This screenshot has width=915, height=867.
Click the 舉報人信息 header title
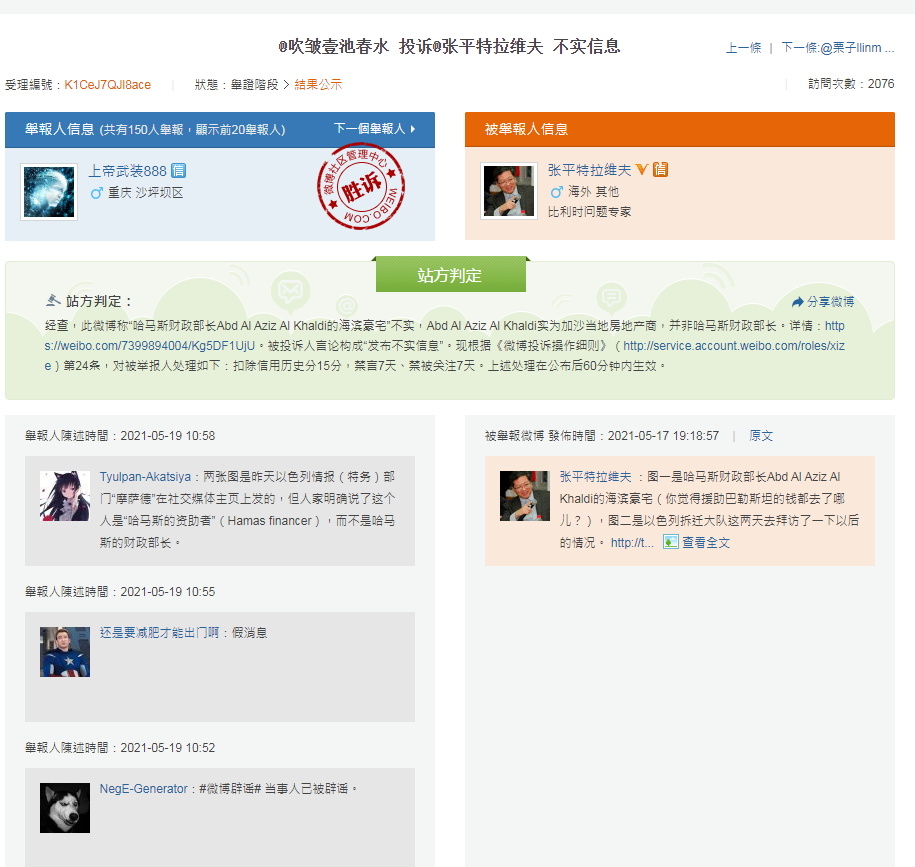(x=60, y=129)
